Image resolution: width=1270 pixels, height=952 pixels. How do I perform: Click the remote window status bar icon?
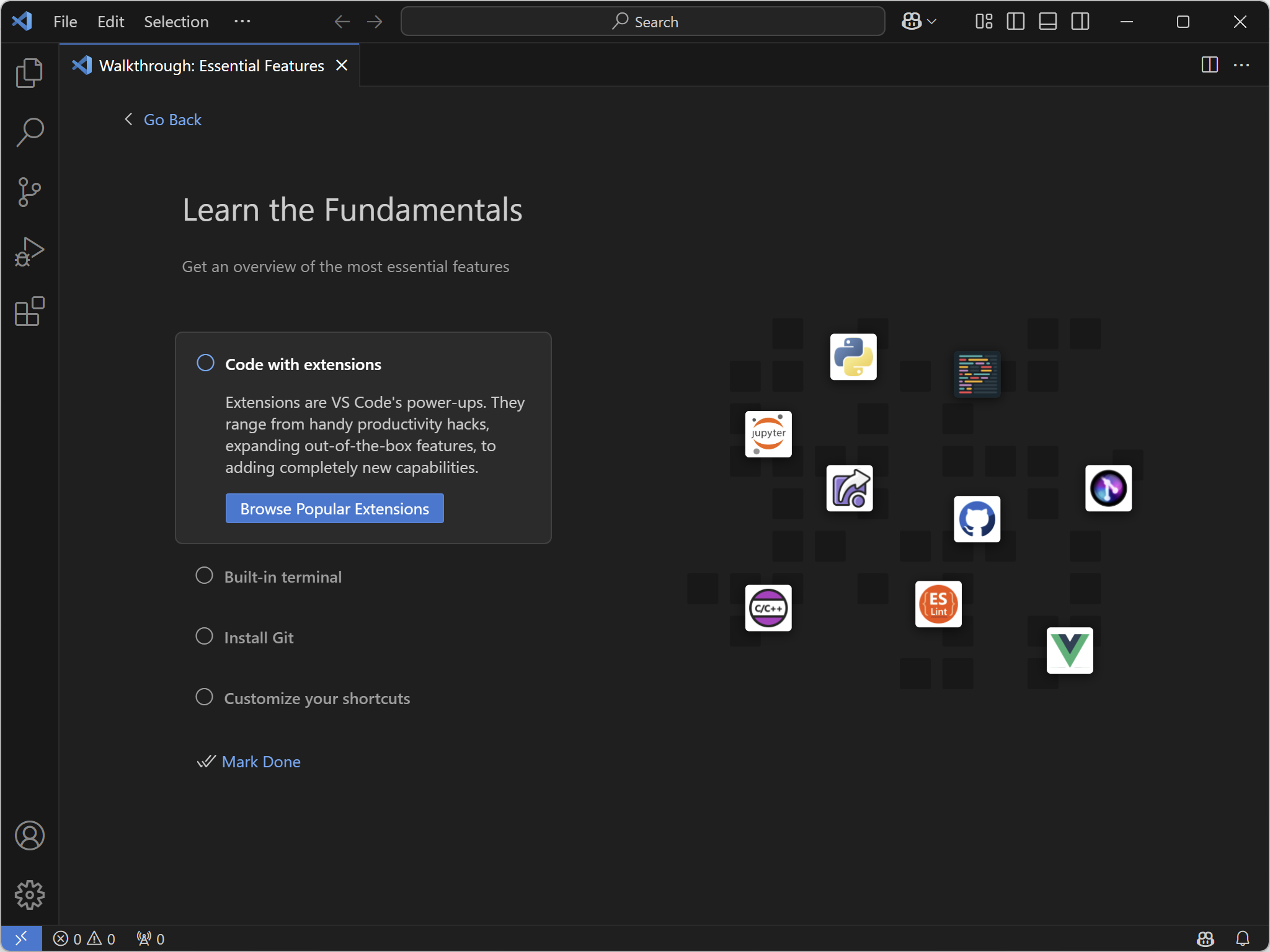pyautogui.click(x=21, y=938)
